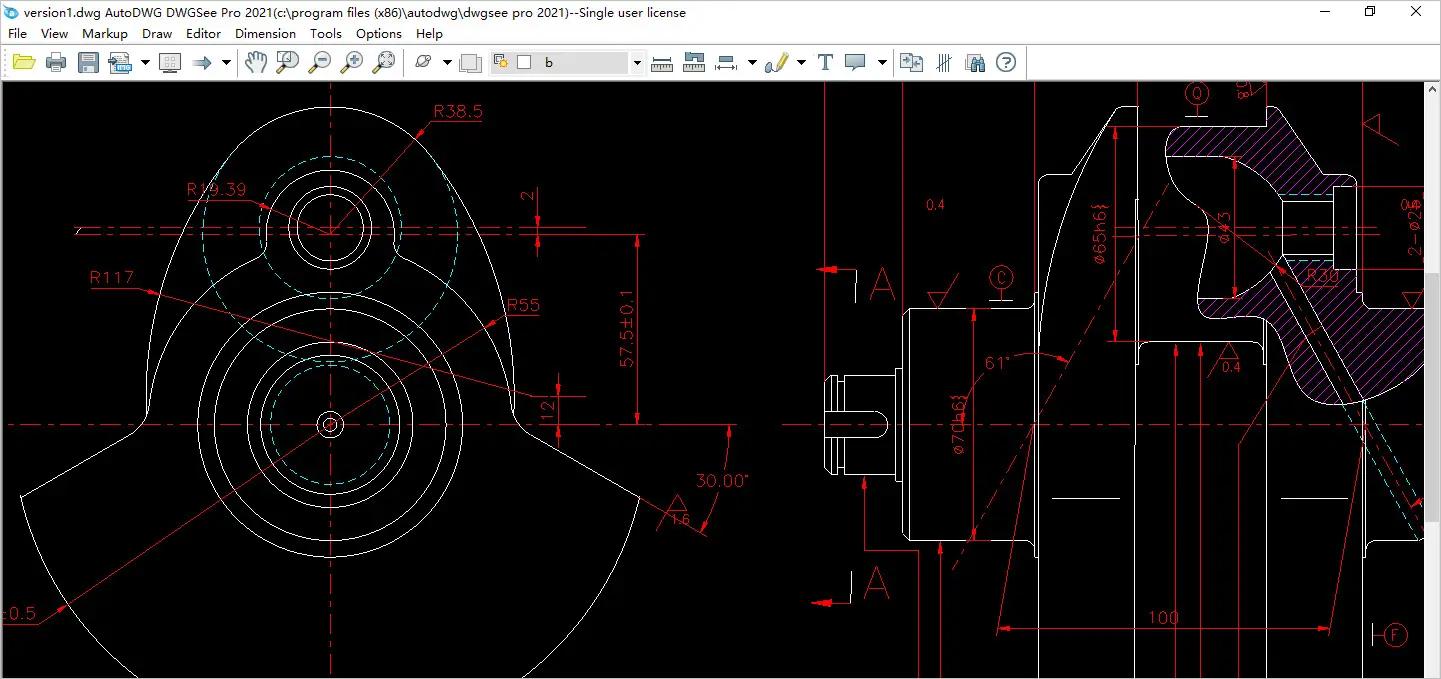Toggle the full-screen monitor view icon
The height and width of the screenshot is (679, 1441).
pos(170,63)
